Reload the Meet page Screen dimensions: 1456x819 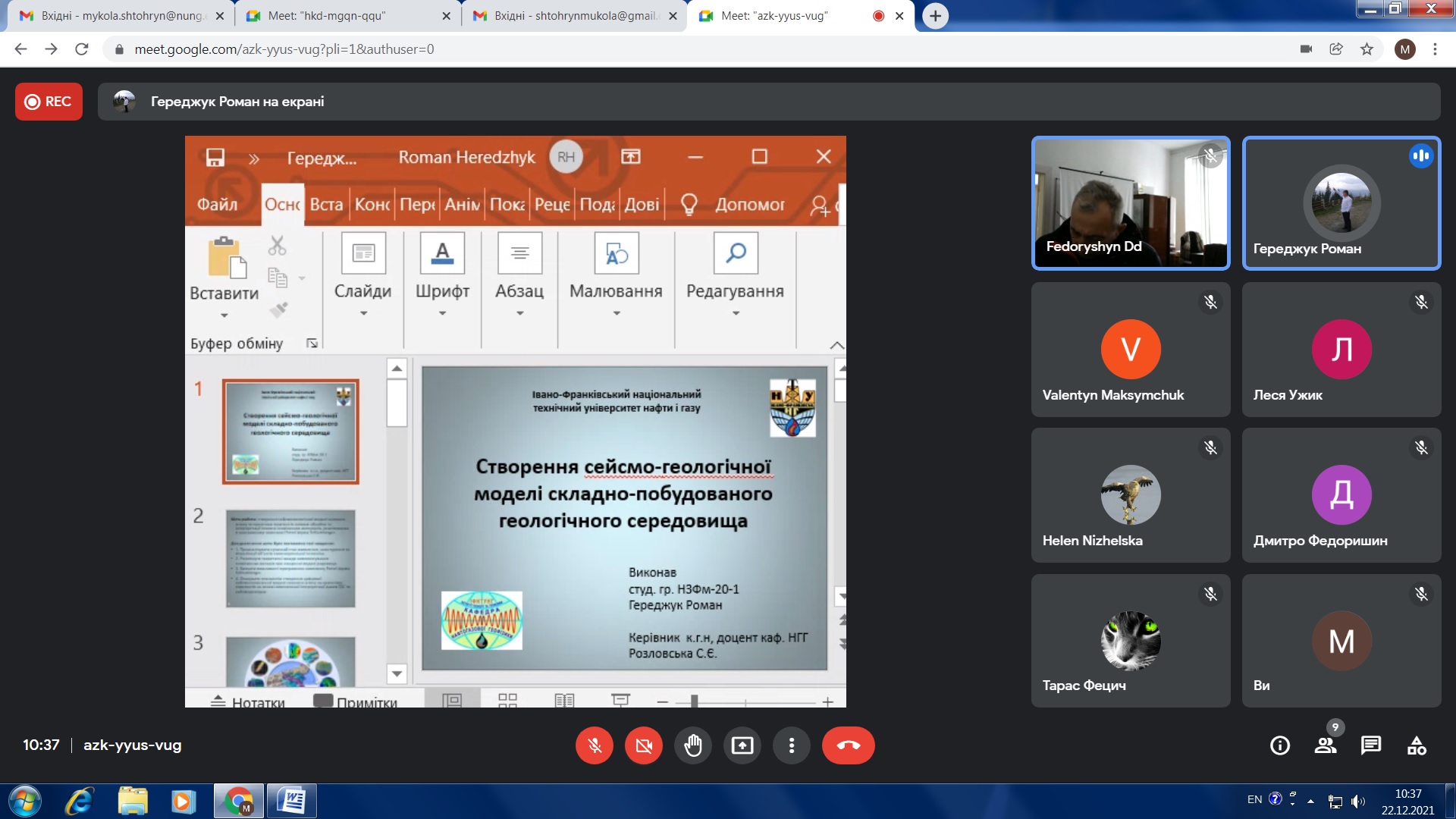[x=82, y=49]
